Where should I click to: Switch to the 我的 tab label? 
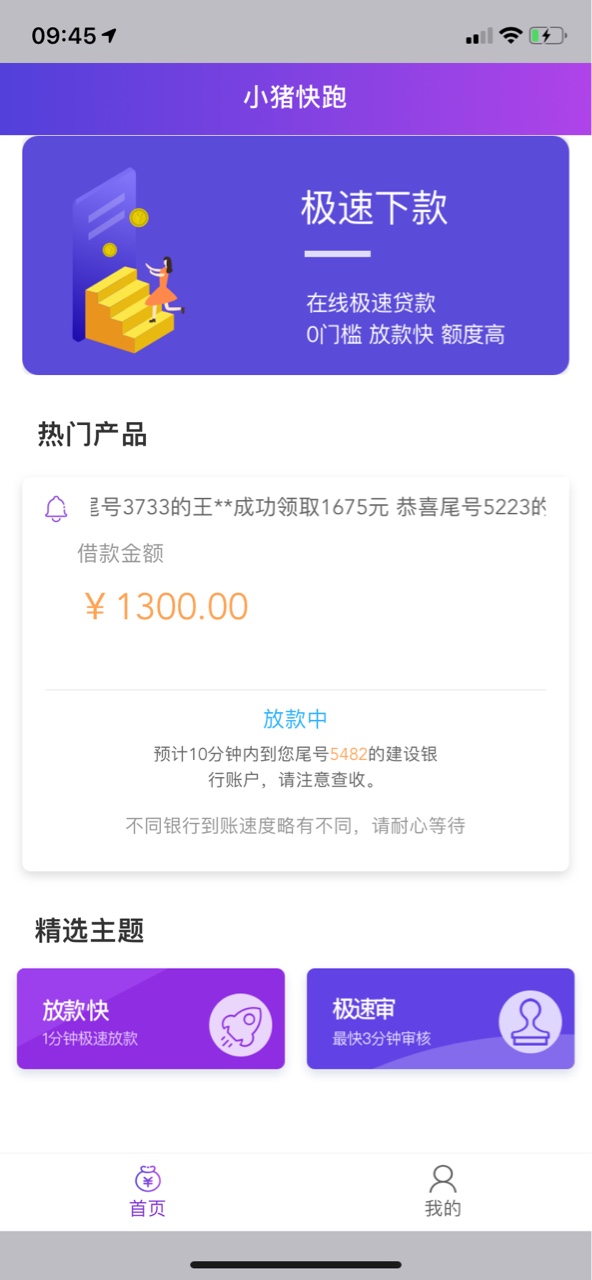442,1208
